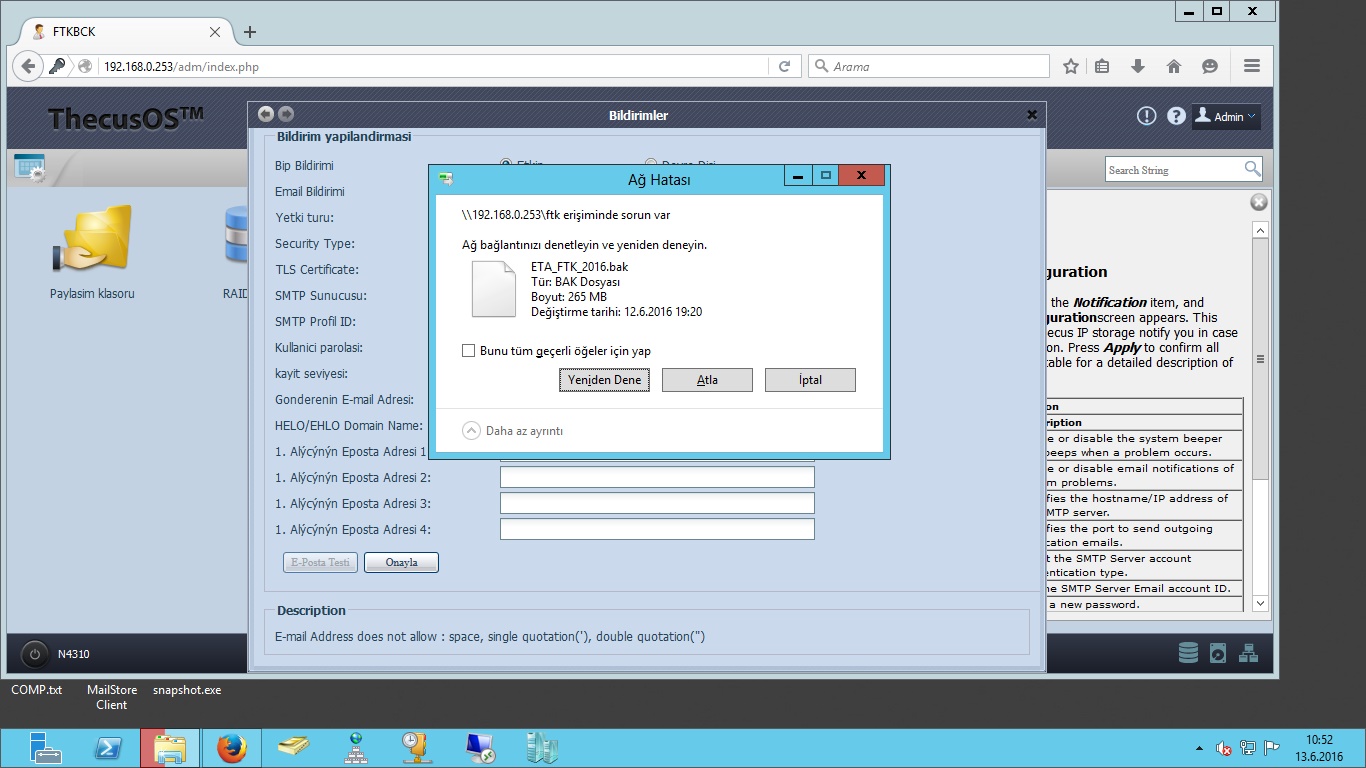This screenshot has height=768, width=1366.
Task: Click the bookmark star icon
Action: [x=1071, y=66]
